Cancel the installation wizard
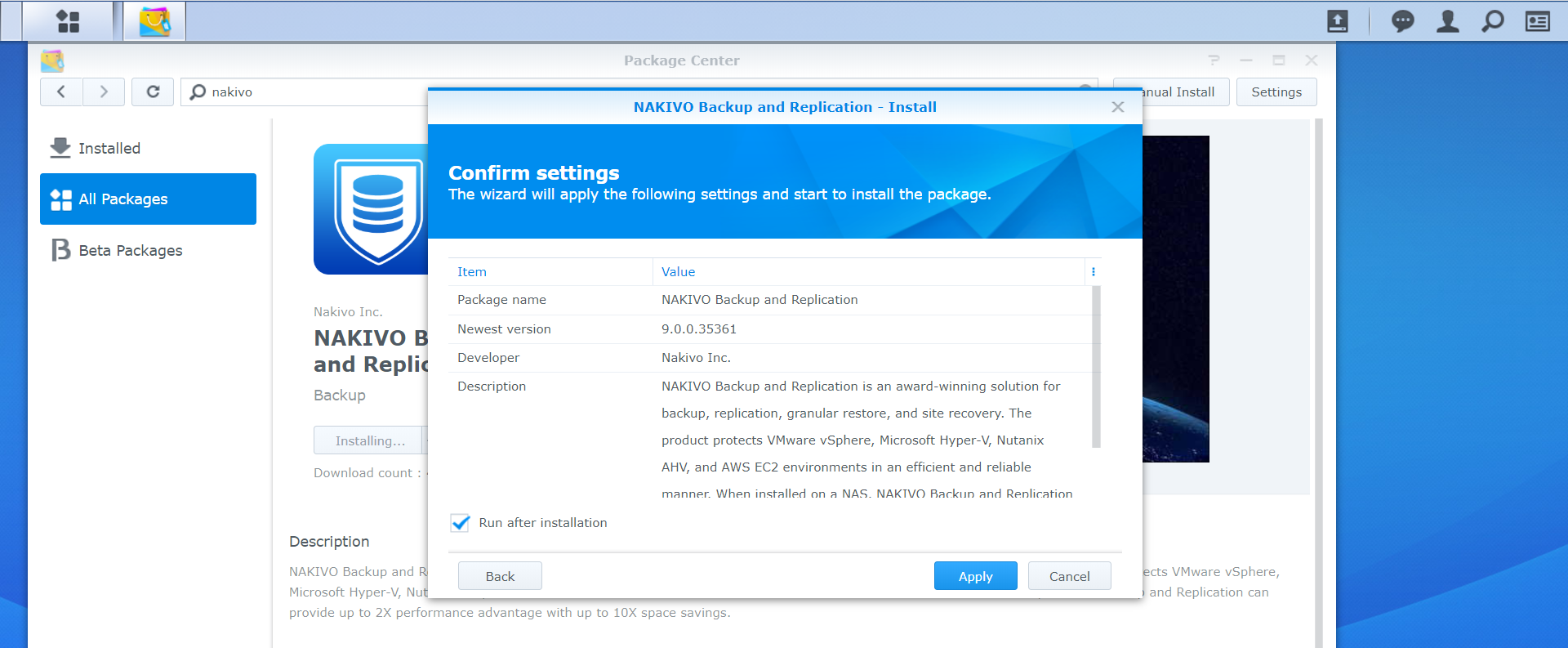1568x648 pixels. [1069, 576]
